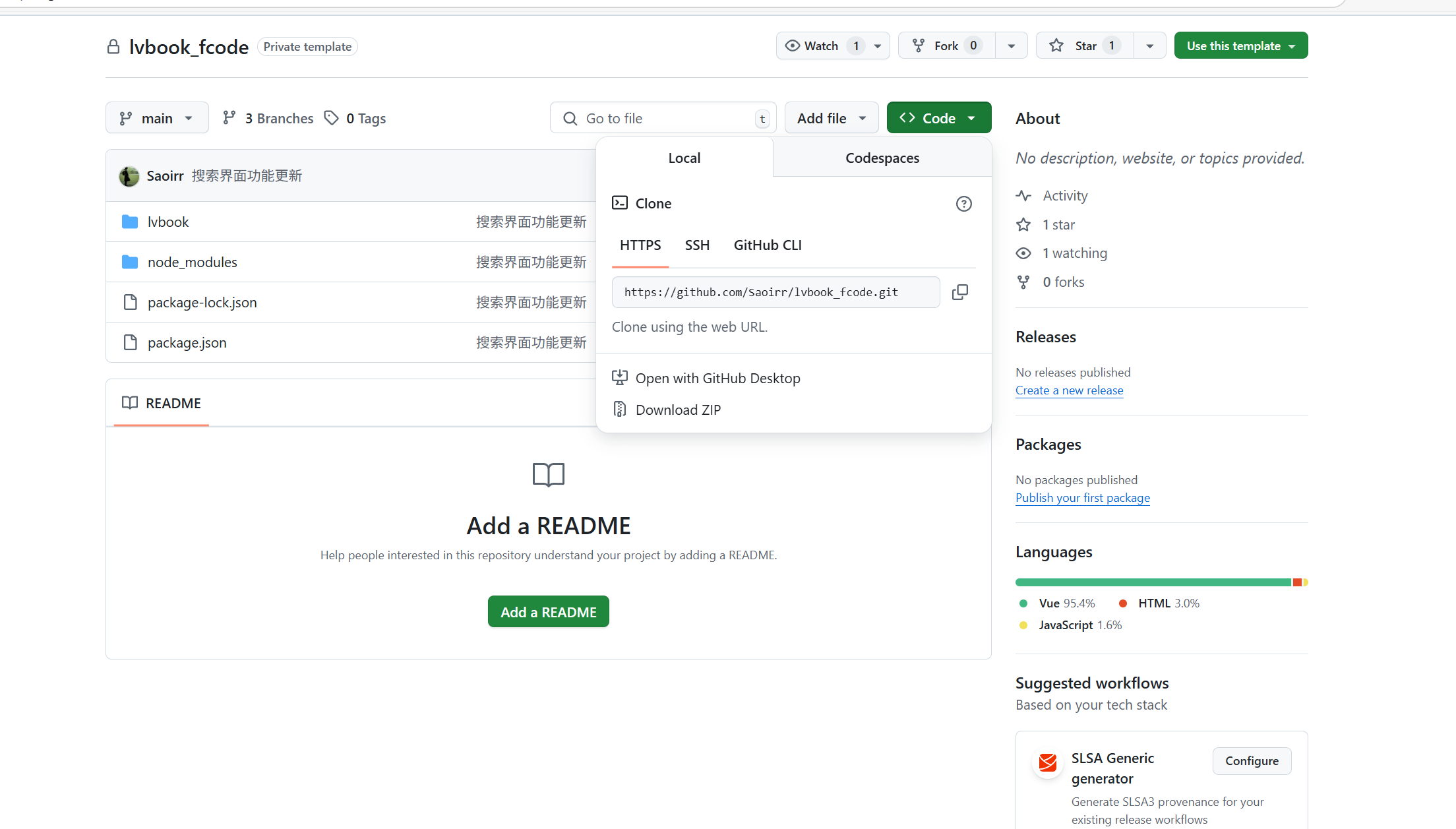The image size is (1456, 829).
Task: Open the star lists dropdown arrow
Action: pos(1149,46)
